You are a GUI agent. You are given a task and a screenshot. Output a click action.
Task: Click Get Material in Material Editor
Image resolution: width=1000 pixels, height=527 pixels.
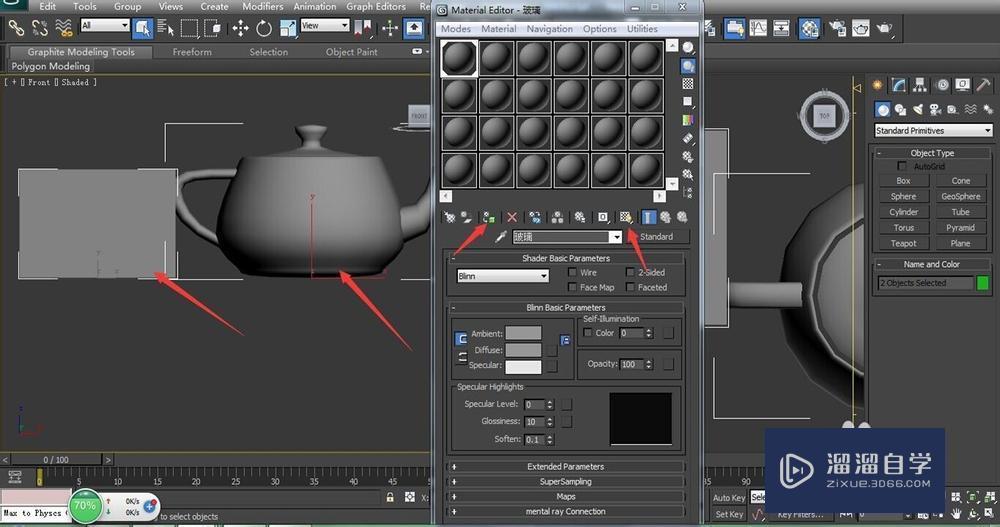tap(450, 218)
